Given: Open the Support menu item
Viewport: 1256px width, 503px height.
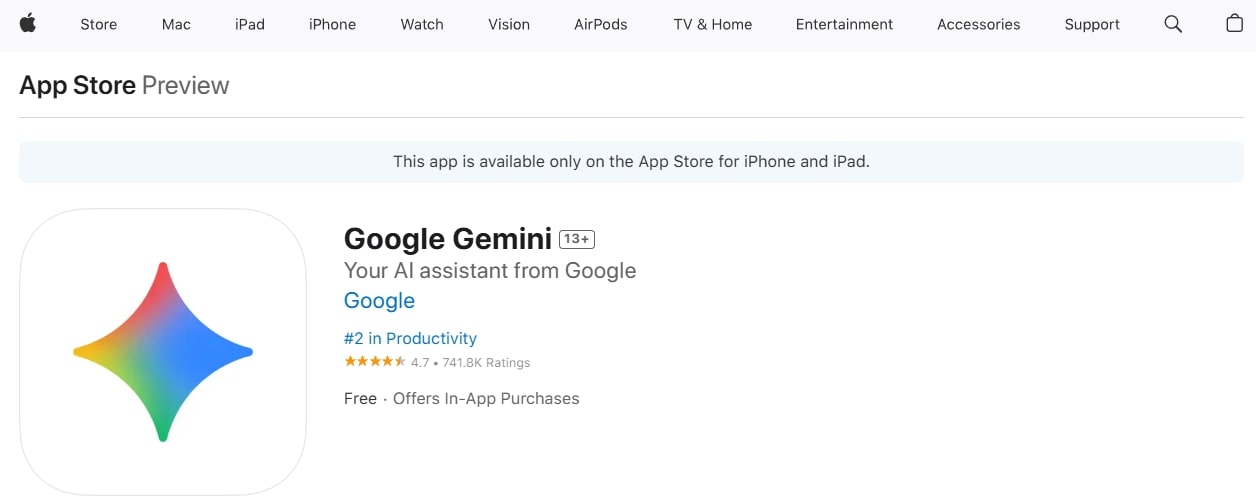Looking at the screenshot, I should (1092, 24).
